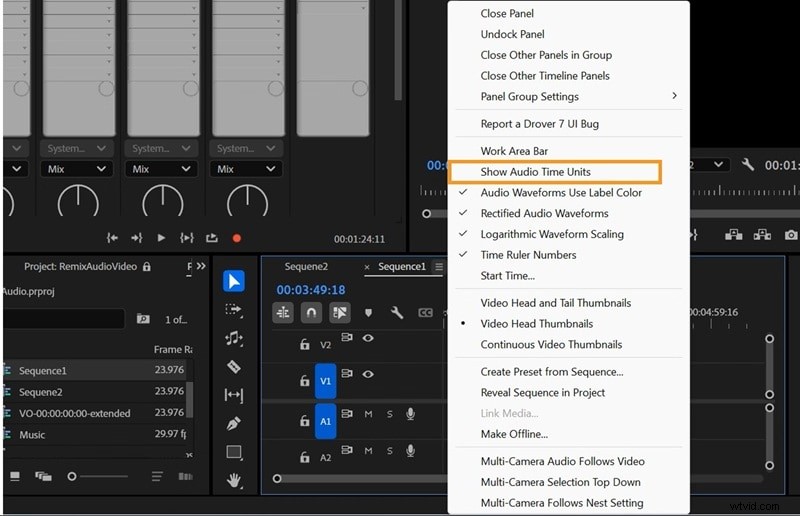
Task: Adjust first pan knob in mixer
Action: (78, 200)
